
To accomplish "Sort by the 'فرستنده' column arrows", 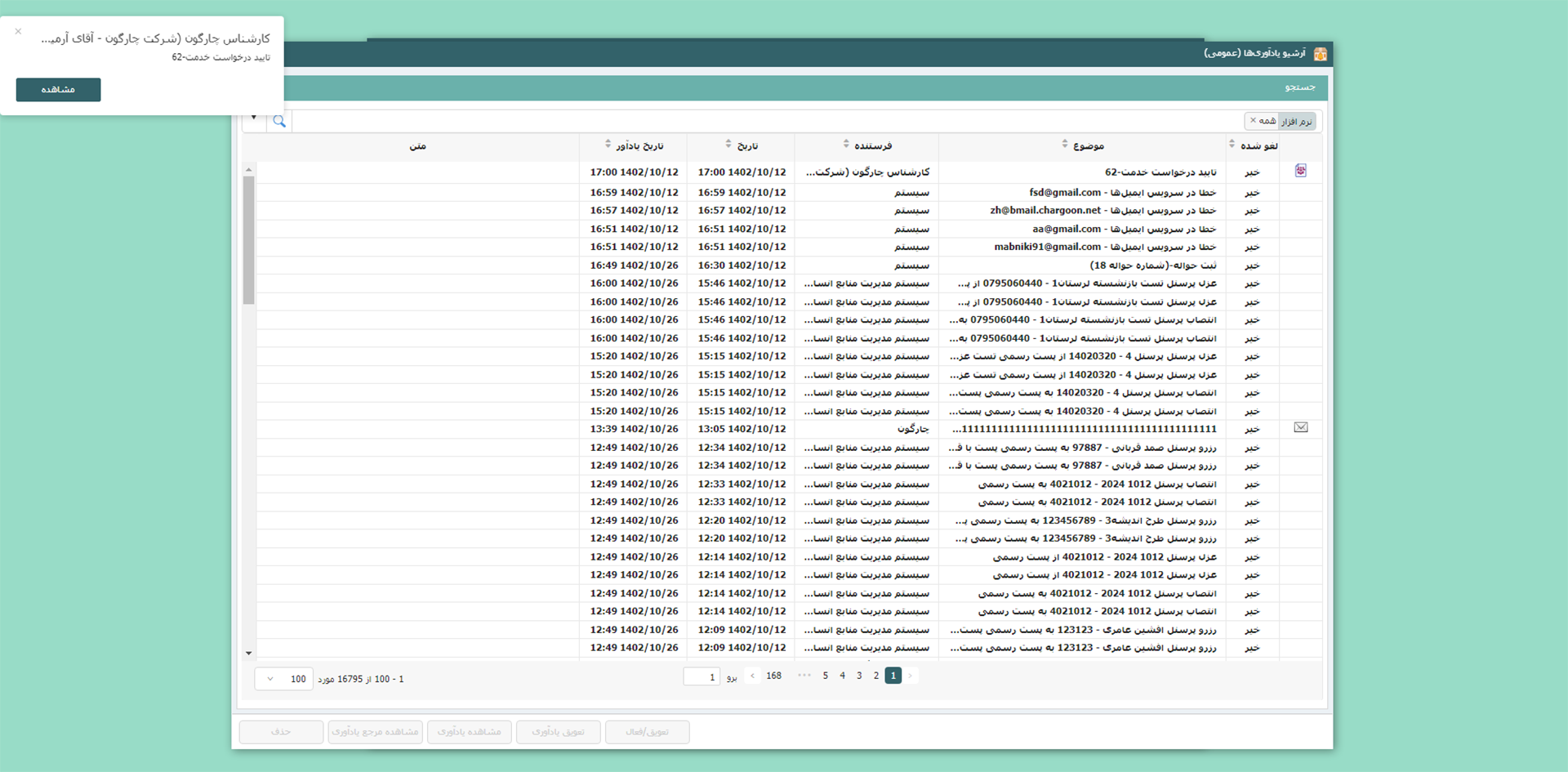I will (x=846, y=145).
